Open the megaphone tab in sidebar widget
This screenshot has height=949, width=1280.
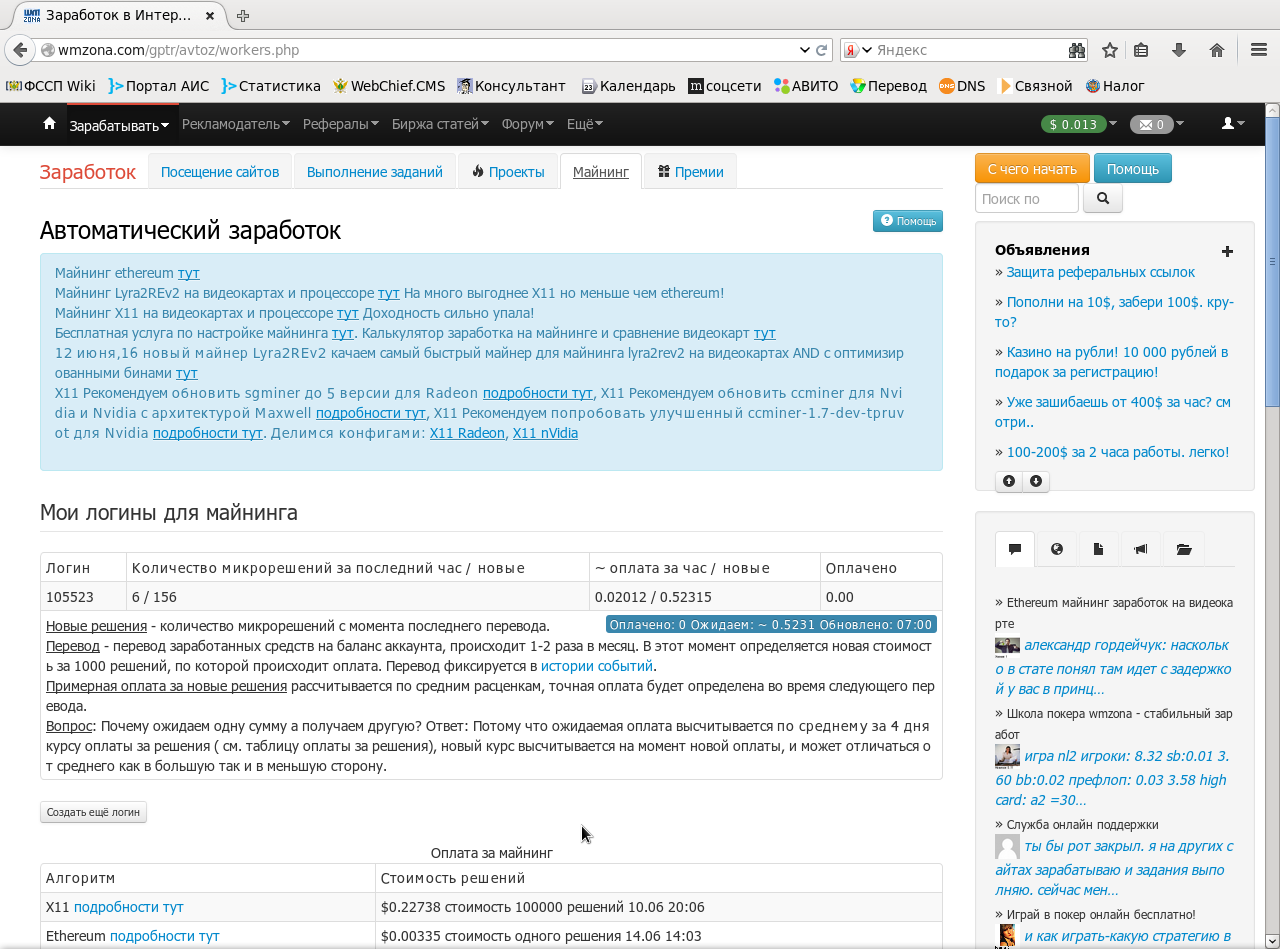[1140, 549]
